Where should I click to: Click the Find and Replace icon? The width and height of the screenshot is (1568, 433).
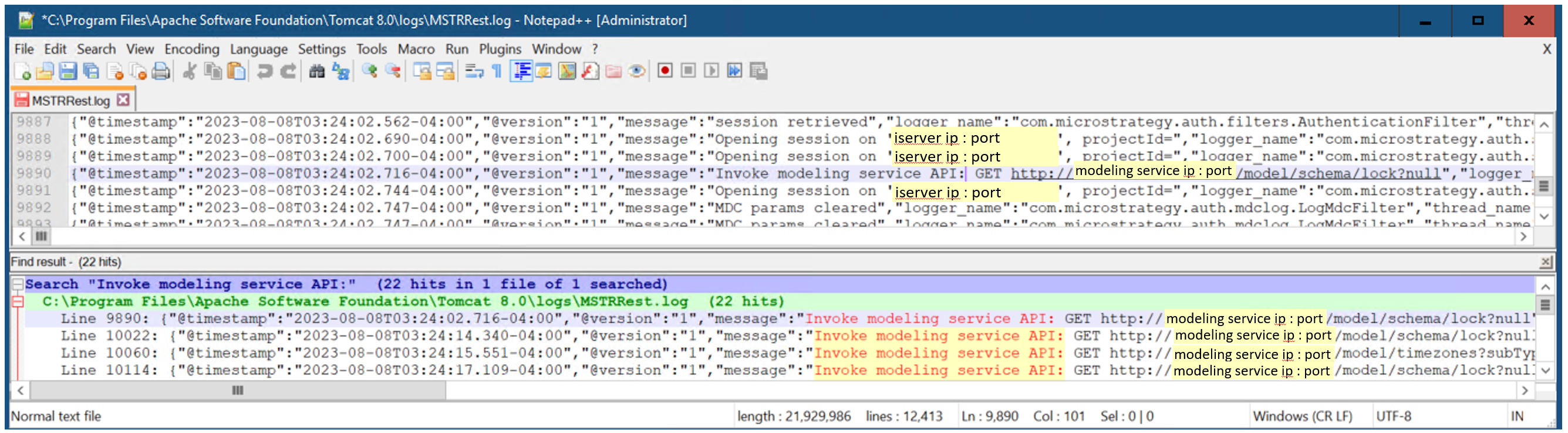tap(341, 71)
